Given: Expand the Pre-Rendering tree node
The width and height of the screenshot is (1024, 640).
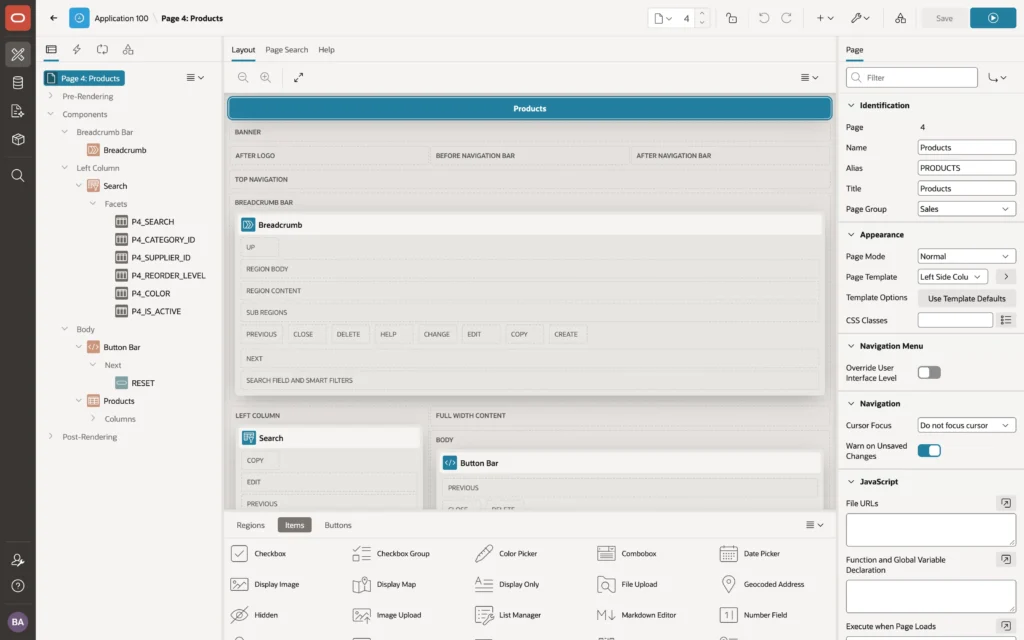Looking at the screenshot, I should pos(50,96).
